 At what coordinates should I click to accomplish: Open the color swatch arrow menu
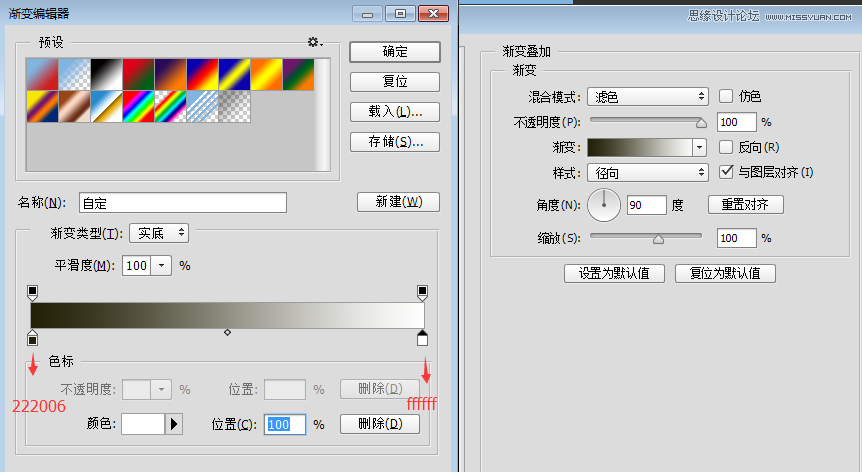click(x=174, y=424)
